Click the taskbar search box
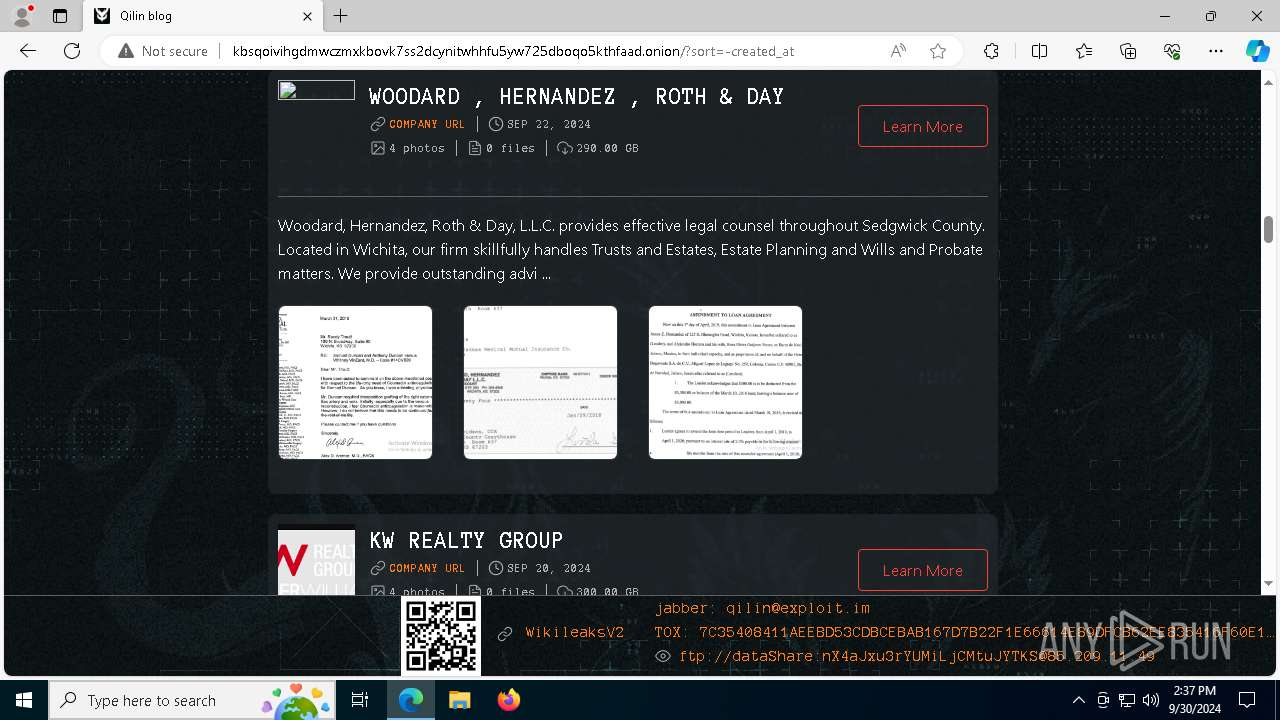 (191, 700)
